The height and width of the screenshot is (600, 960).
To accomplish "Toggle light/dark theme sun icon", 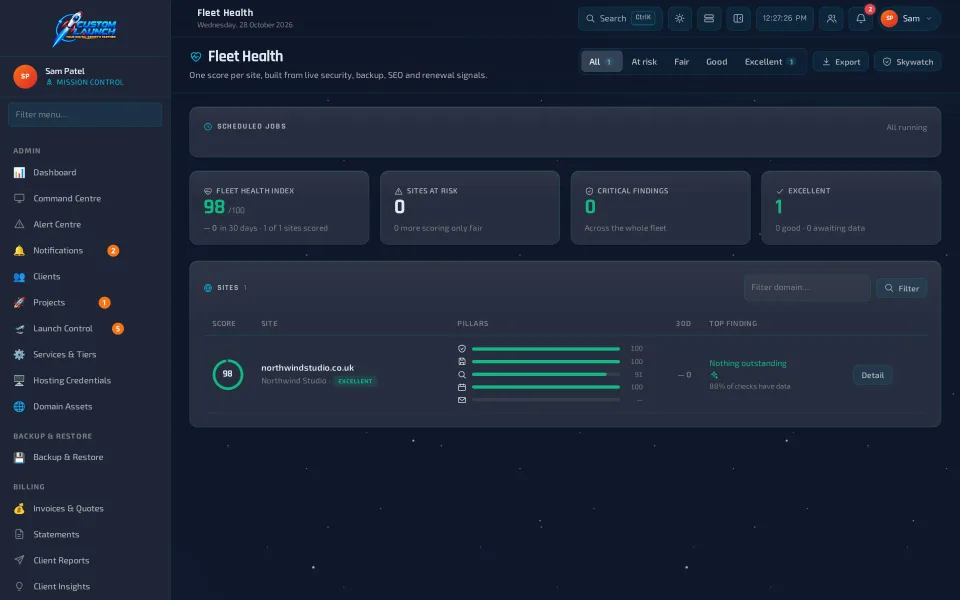I will (x=680, y=18).
